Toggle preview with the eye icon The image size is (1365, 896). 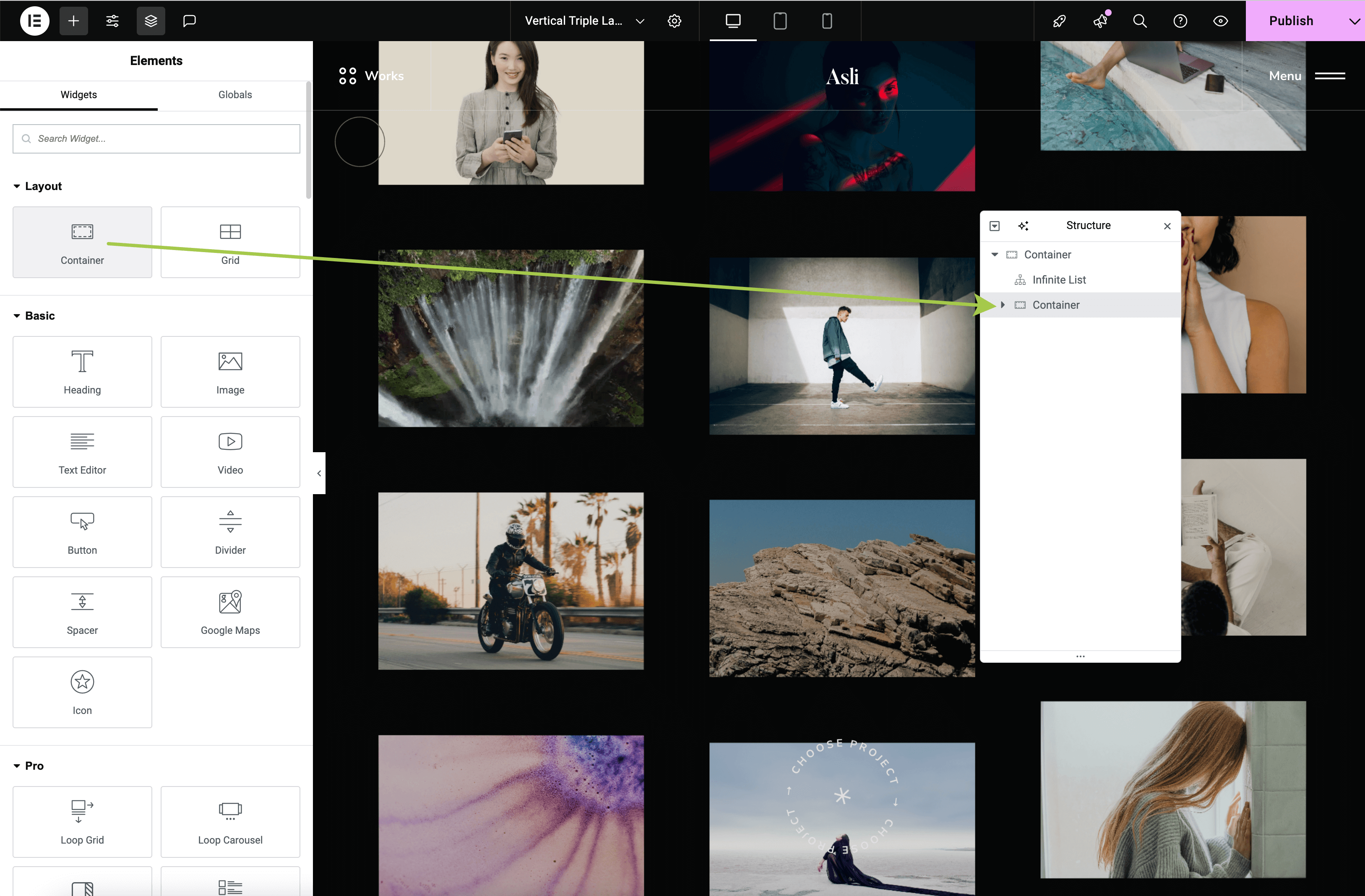point(1220,21)
